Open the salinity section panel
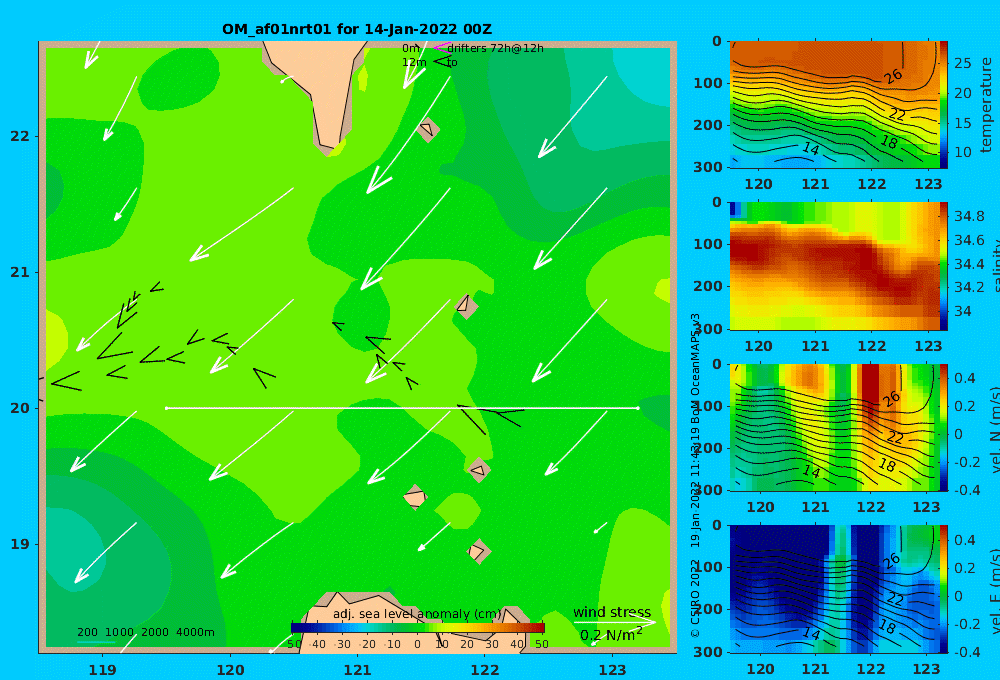 (834, 266)
